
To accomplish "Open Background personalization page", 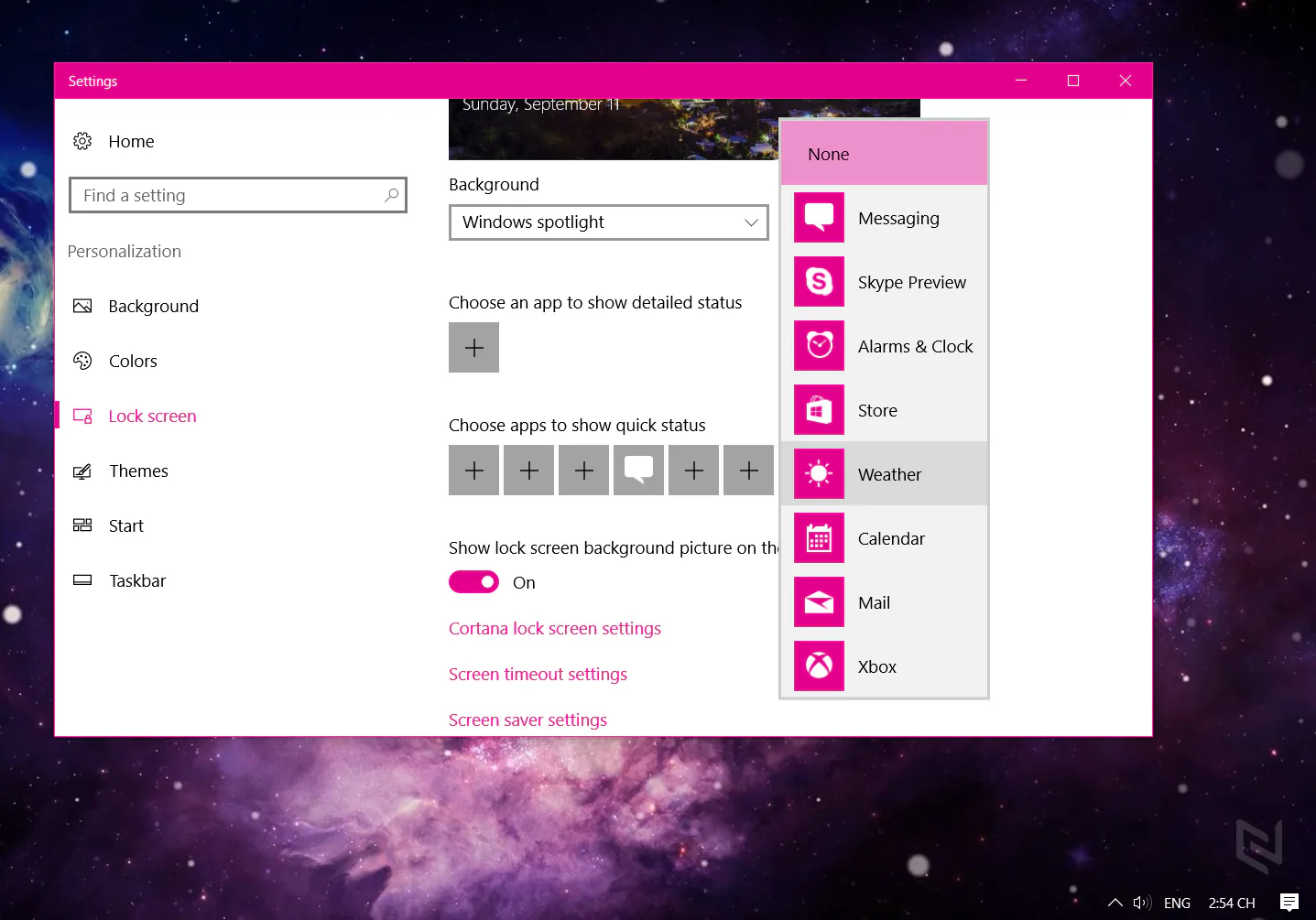I will click(153, 306).
